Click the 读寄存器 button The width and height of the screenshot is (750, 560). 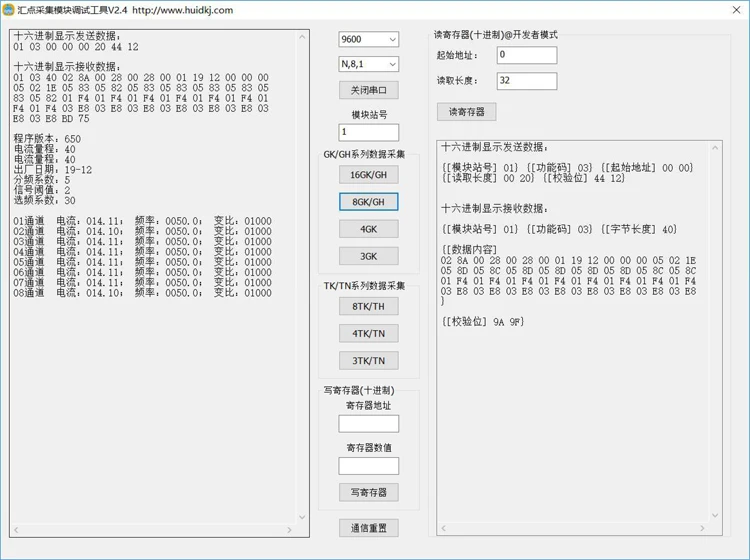[466, 112]
